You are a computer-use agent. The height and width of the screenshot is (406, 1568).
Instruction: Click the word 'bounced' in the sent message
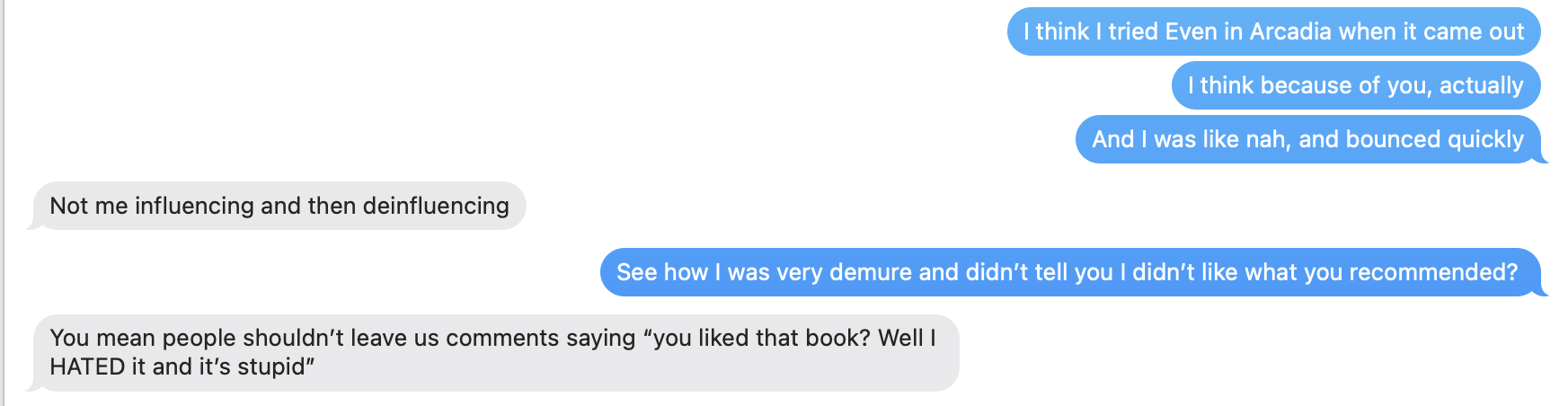tap(1393, 139)
